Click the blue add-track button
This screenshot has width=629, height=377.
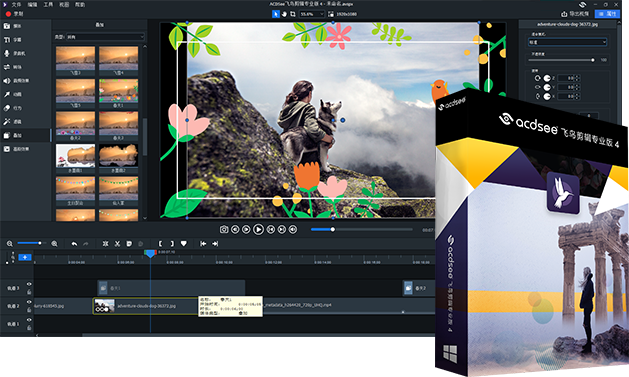click(25, 257)
